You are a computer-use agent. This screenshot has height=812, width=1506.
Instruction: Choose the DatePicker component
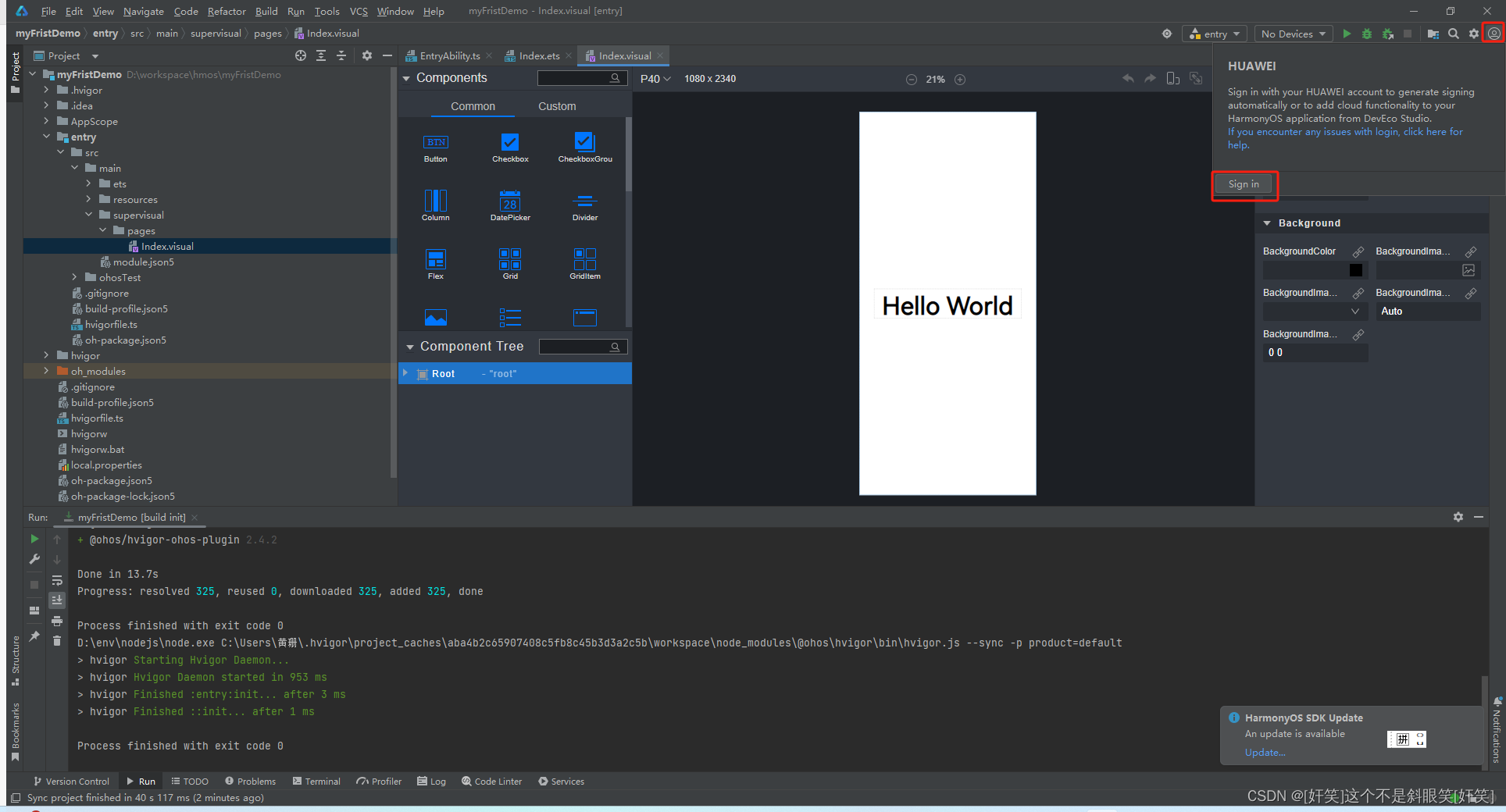(510, 205)
